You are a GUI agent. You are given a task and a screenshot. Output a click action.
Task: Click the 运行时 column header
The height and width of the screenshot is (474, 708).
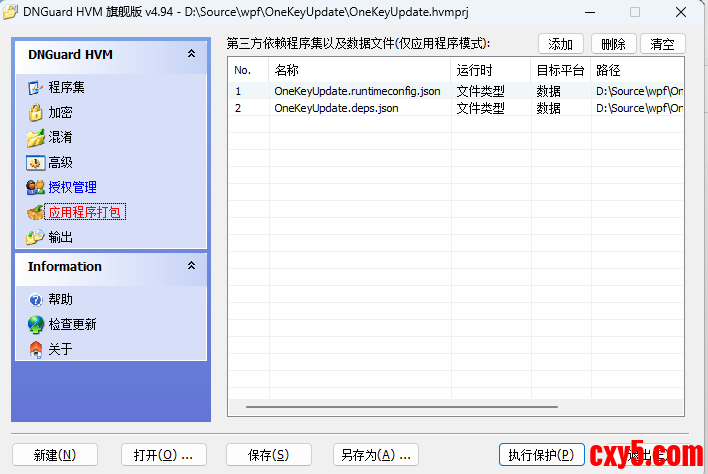[x=491, y=70]
